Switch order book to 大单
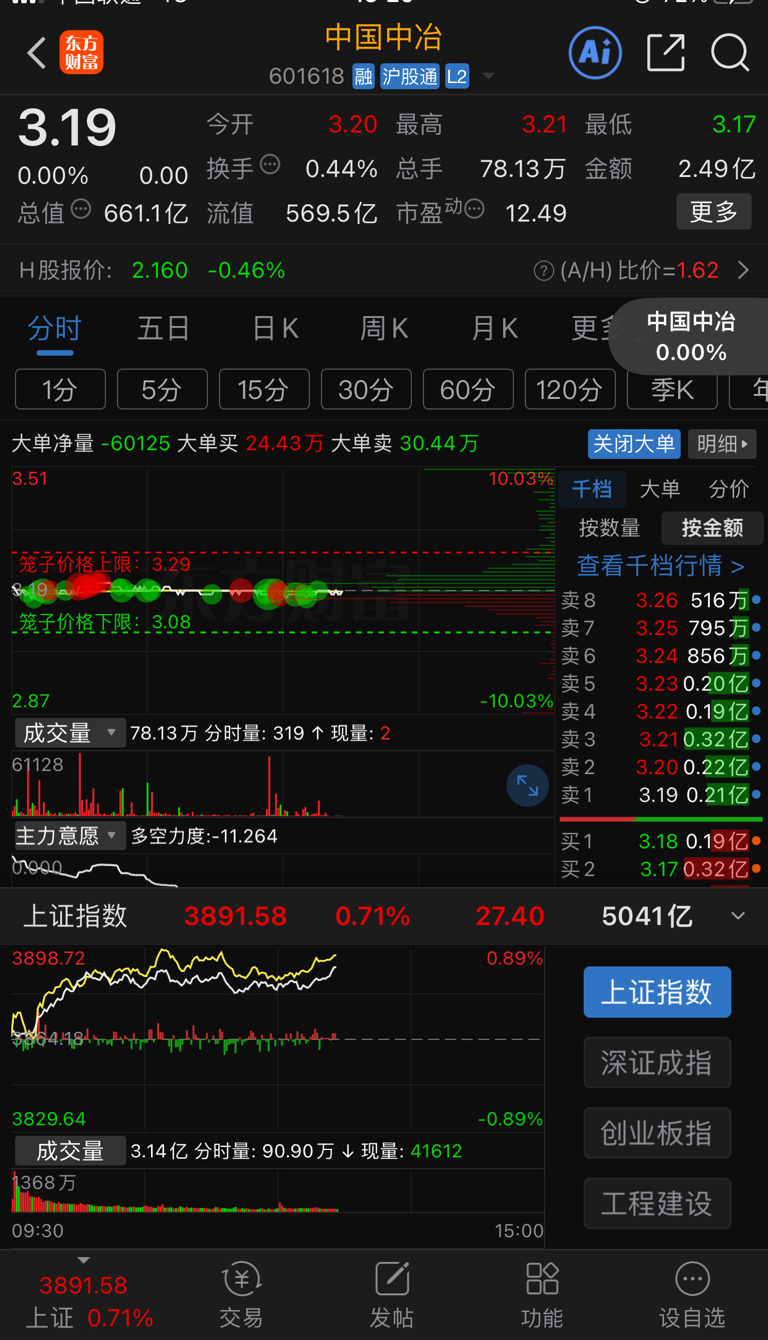Screen dimensions: 768x1340 660,489
